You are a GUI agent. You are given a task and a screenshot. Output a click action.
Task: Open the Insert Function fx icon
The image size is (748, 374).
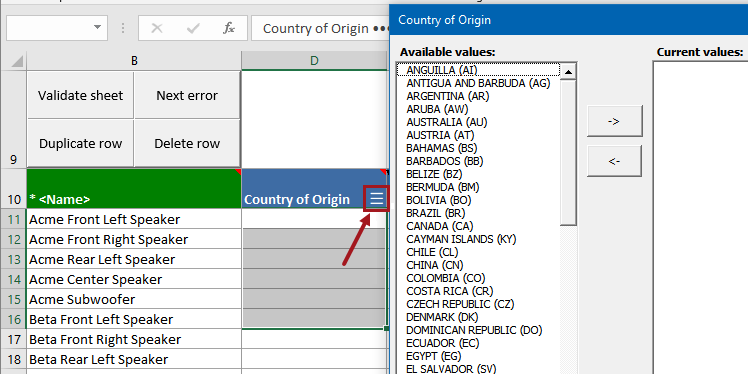[229, 29]
